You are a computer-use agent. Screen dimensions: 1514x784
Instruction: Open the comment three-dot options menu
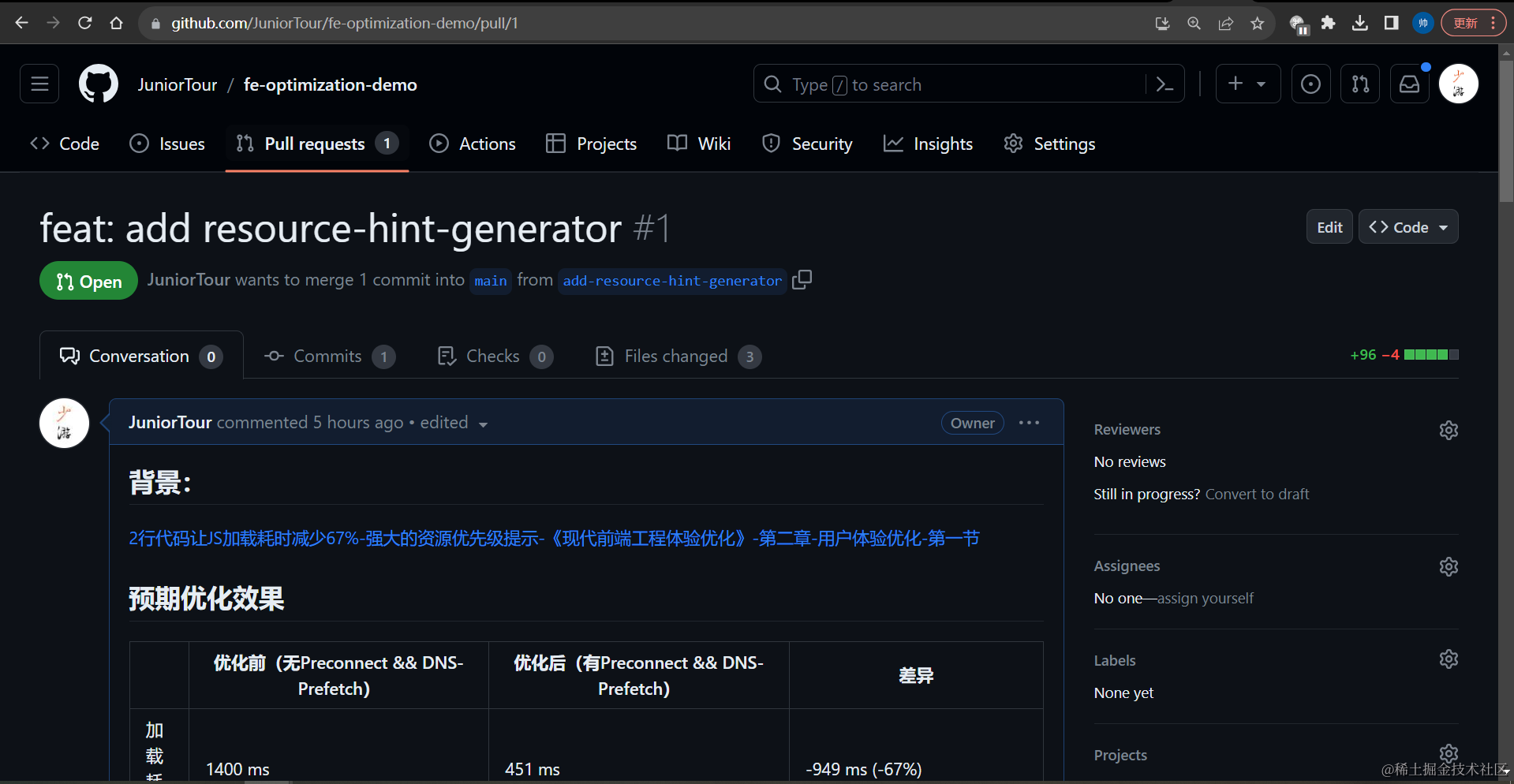pos(1029,423)
